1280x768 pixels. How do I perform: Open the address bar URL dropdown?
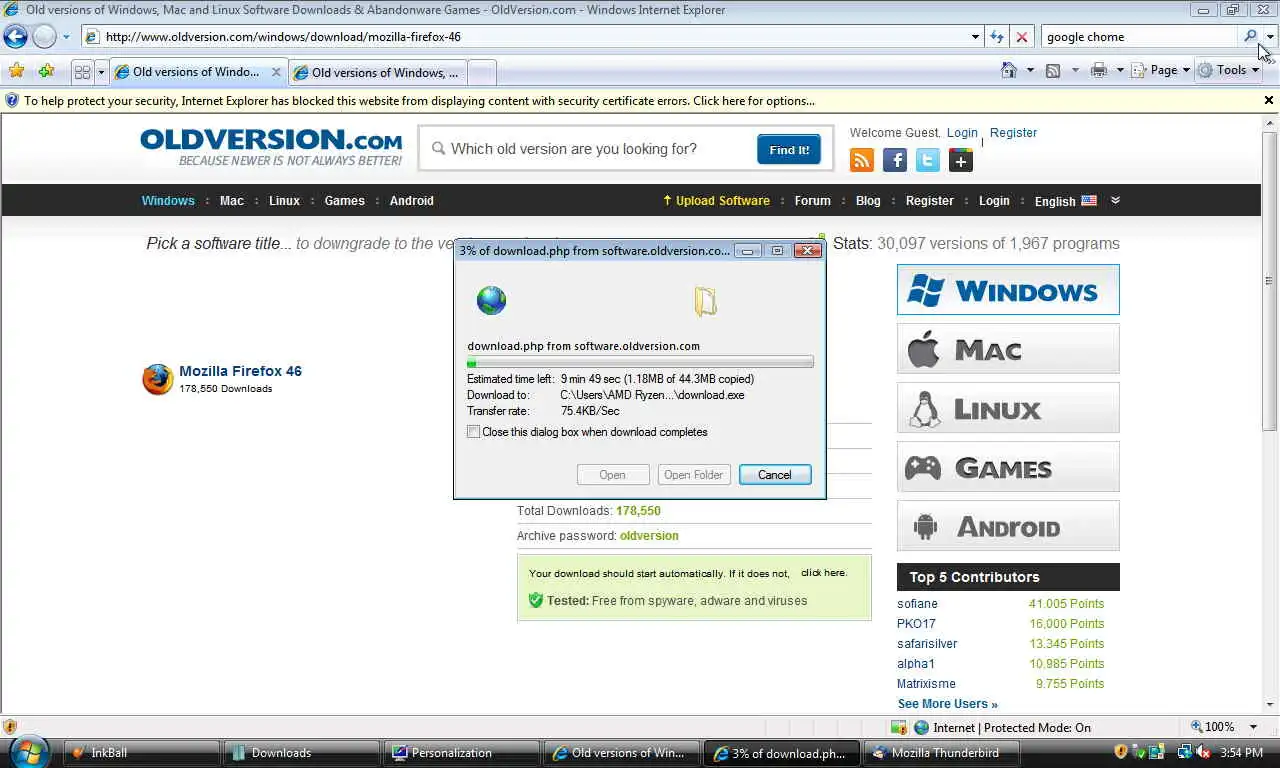pos(975,37)
